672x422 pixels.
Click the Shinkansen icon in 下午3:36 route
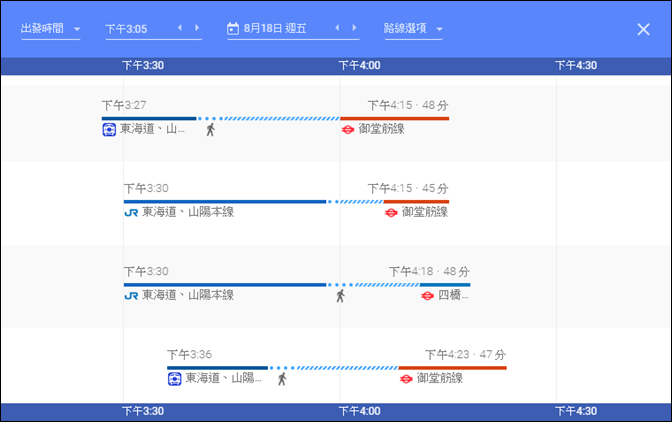coord(174,379)
